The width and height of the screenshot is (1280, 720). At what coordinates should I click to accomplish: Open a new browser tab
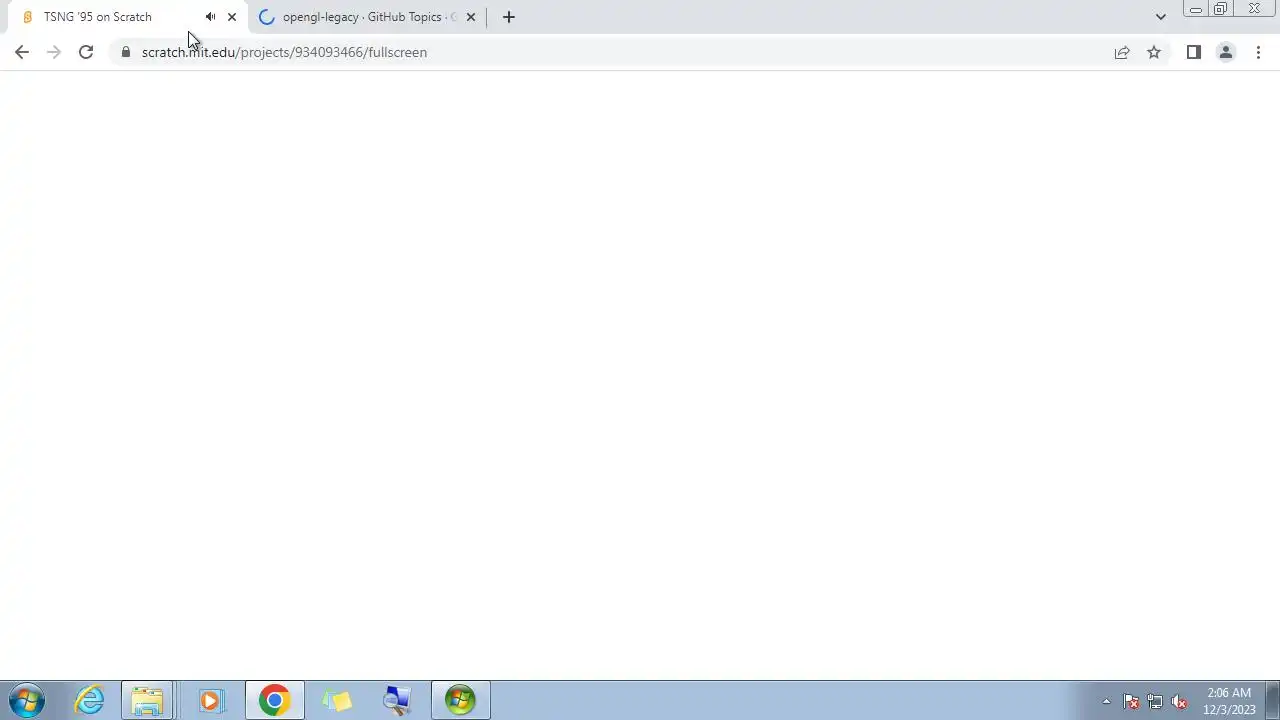tap(509, 17)
